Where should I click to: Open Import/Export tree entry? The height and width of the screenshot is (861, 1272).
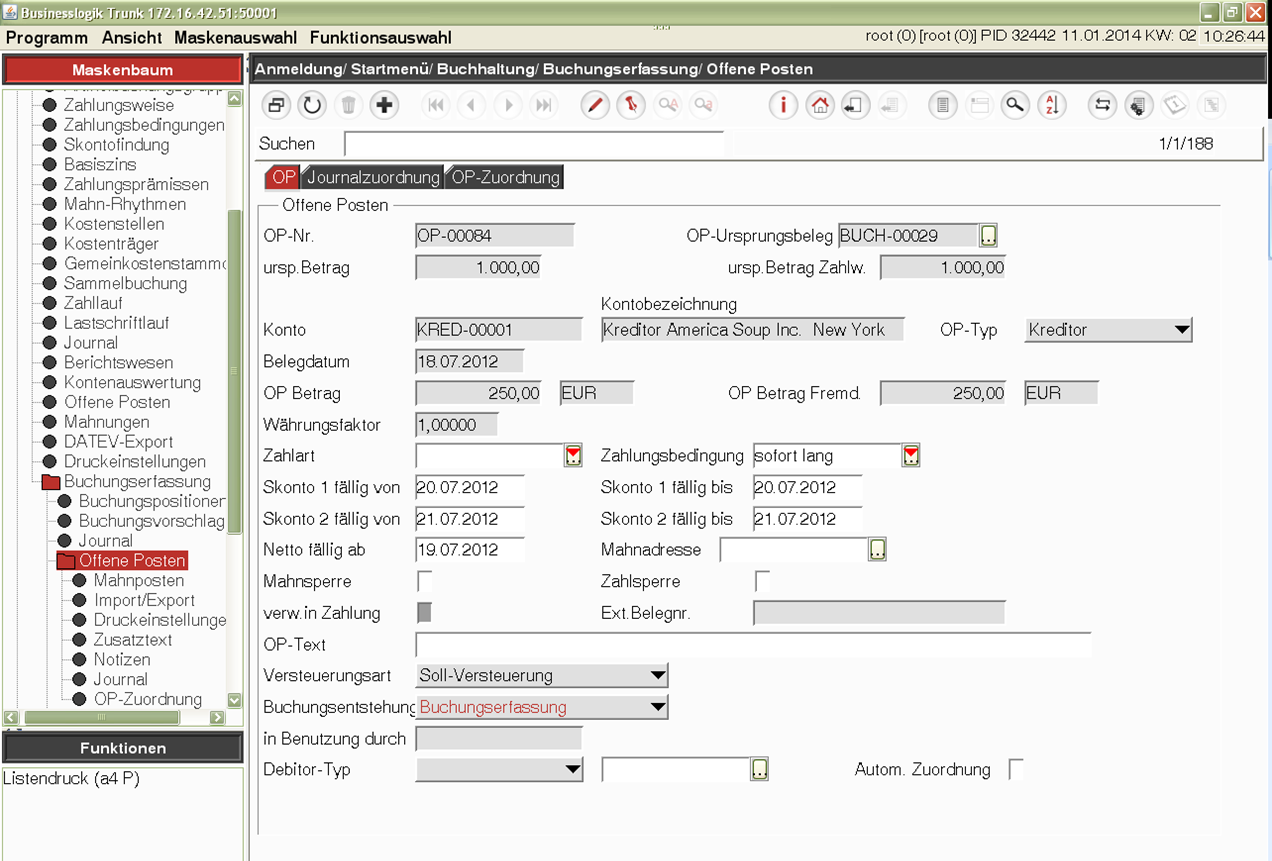tap(144, 600)
